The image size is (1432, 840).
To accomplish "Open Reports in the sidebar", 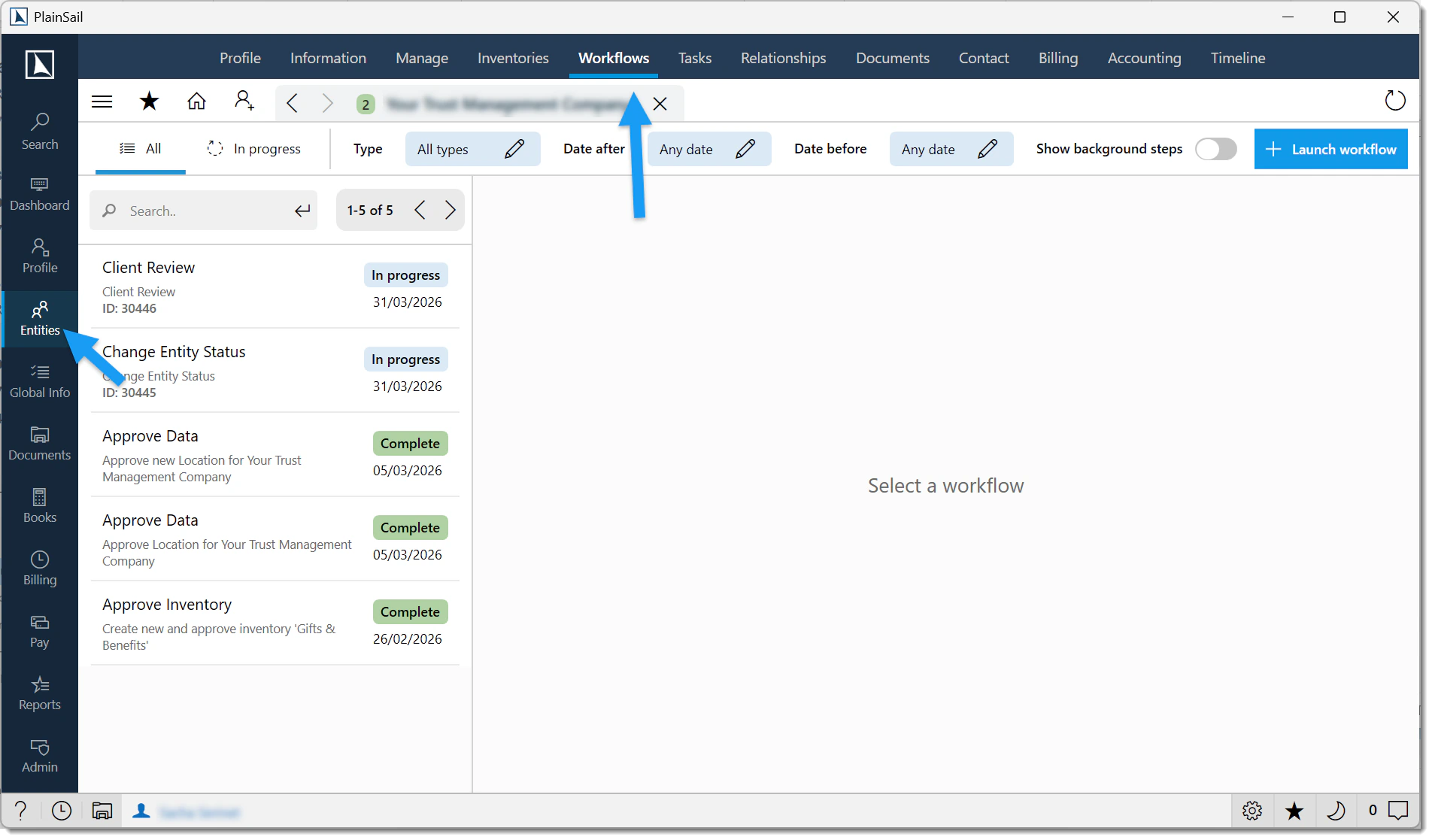I will tap(39, 693).
